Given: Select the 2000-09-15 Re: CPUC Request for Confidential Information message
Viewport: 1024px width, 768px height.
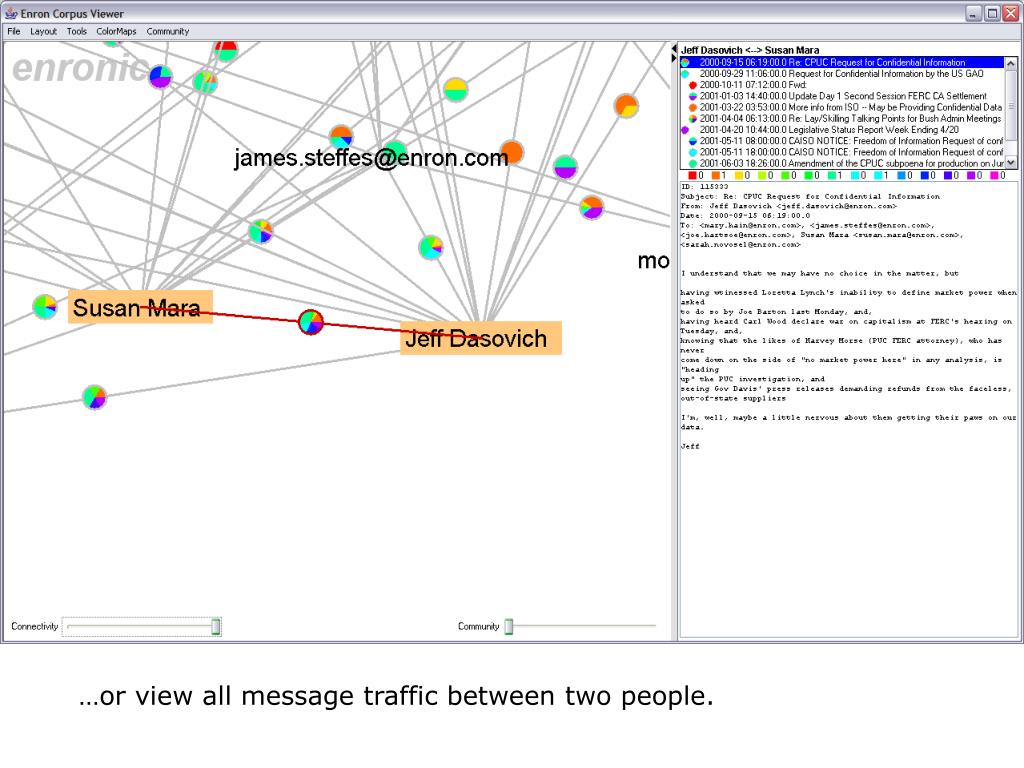Looking at the screenshot, I should click(x=842, y=63).
